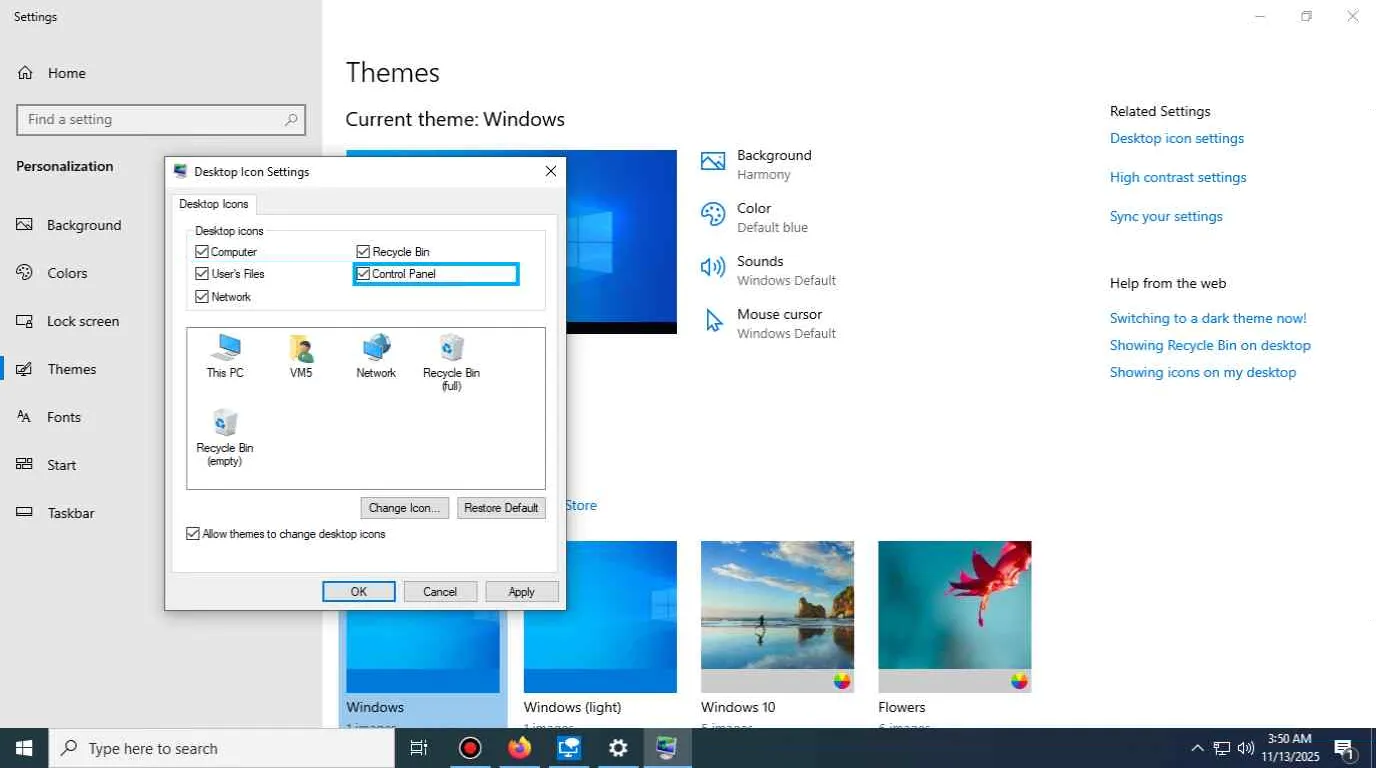The image size is (1376, 768).
Task: Click the Change Icon... button
Action: [404, 508]
